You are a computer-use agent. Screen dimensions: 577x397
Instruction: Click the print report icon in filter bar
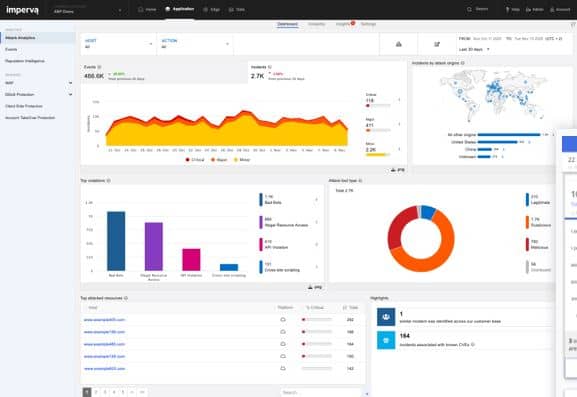(x=399, y=44)
